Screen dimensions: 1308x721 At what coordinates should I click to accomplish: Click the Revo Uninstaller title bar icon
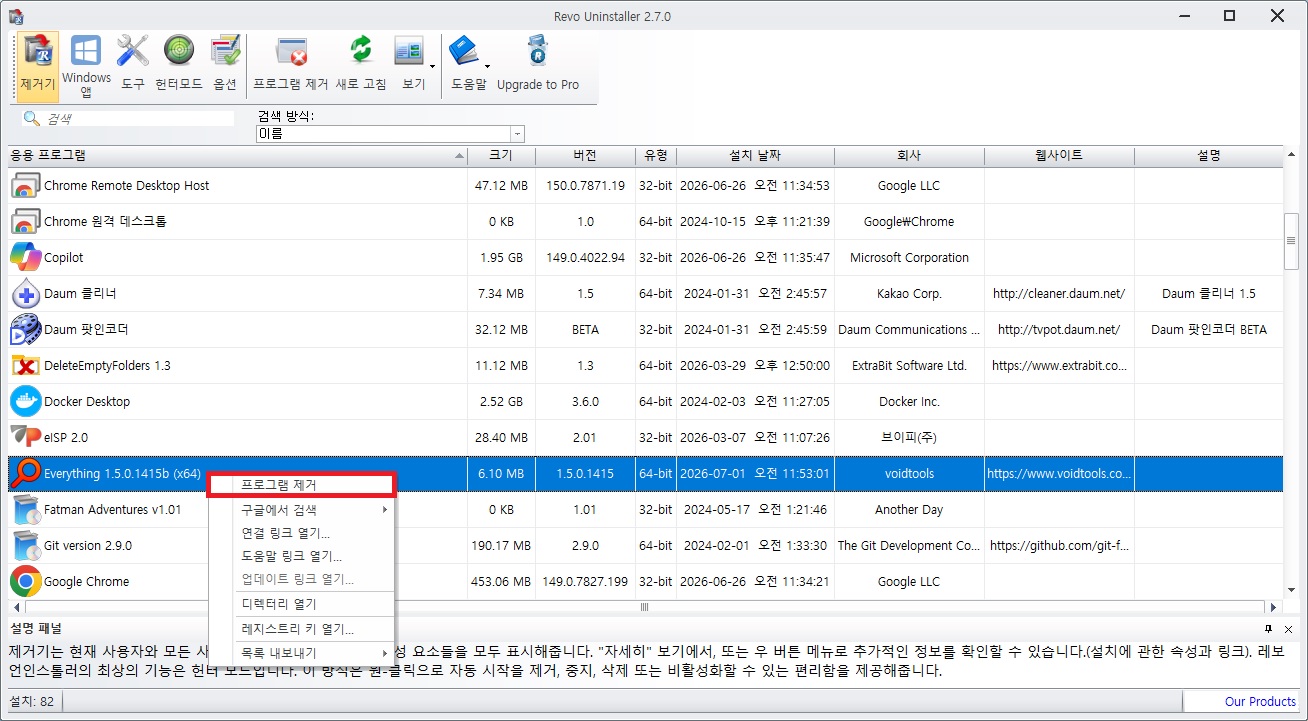(16, 16)
